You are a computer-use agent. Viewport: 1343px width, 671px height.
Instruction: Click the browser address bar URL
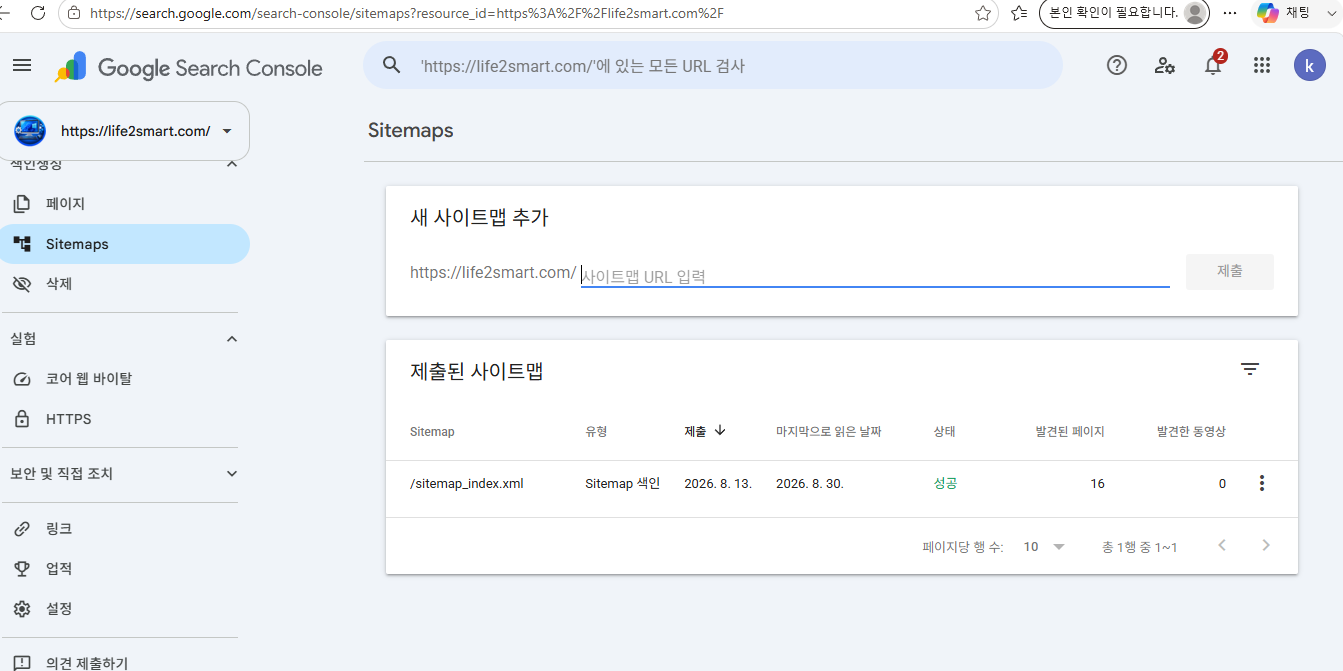point(406,13)
